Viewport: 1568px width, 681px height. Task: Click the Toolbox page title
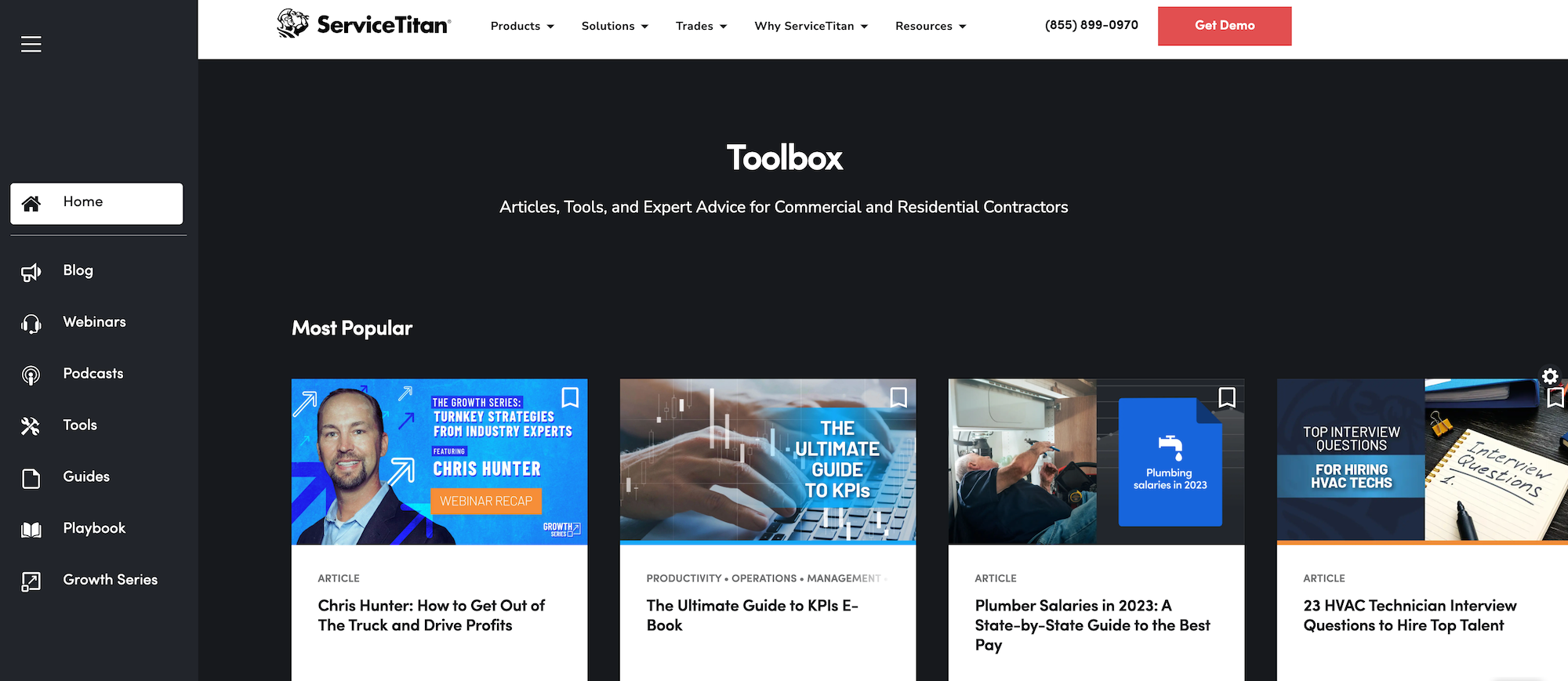[x=784, y=158]
